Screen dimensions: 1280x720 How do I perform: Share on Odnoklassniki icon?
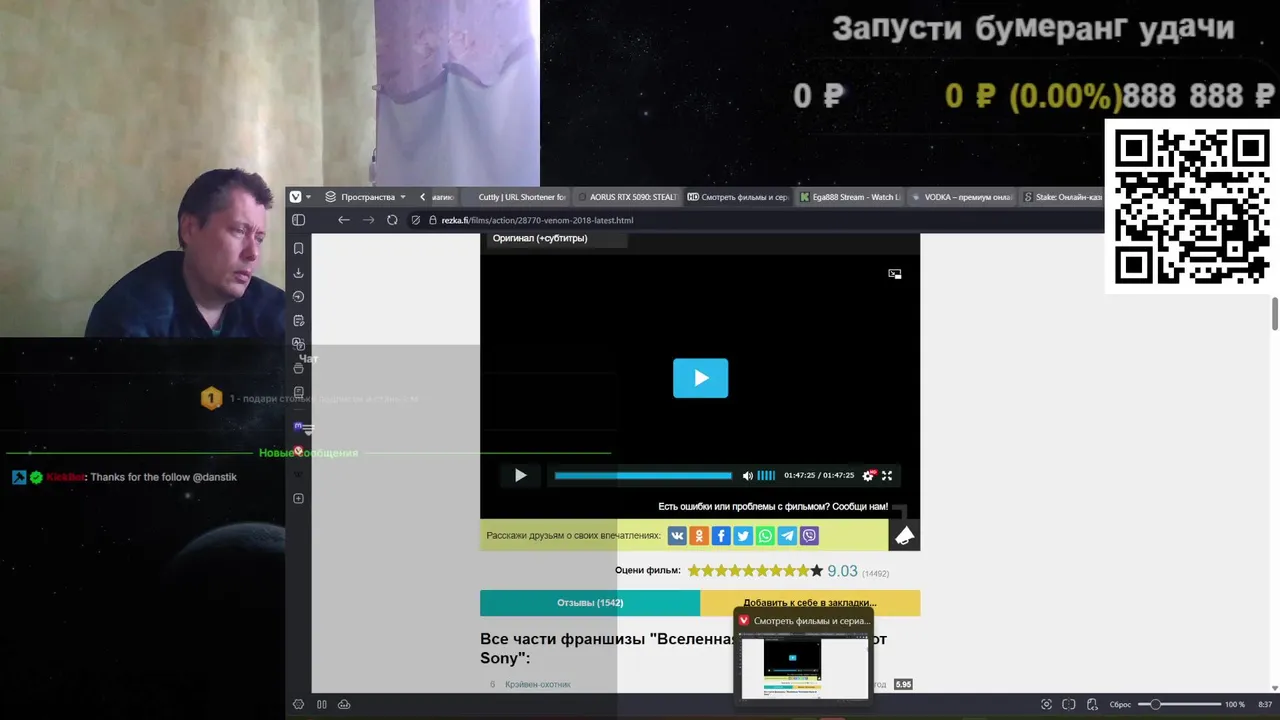[x=699, y=536]
